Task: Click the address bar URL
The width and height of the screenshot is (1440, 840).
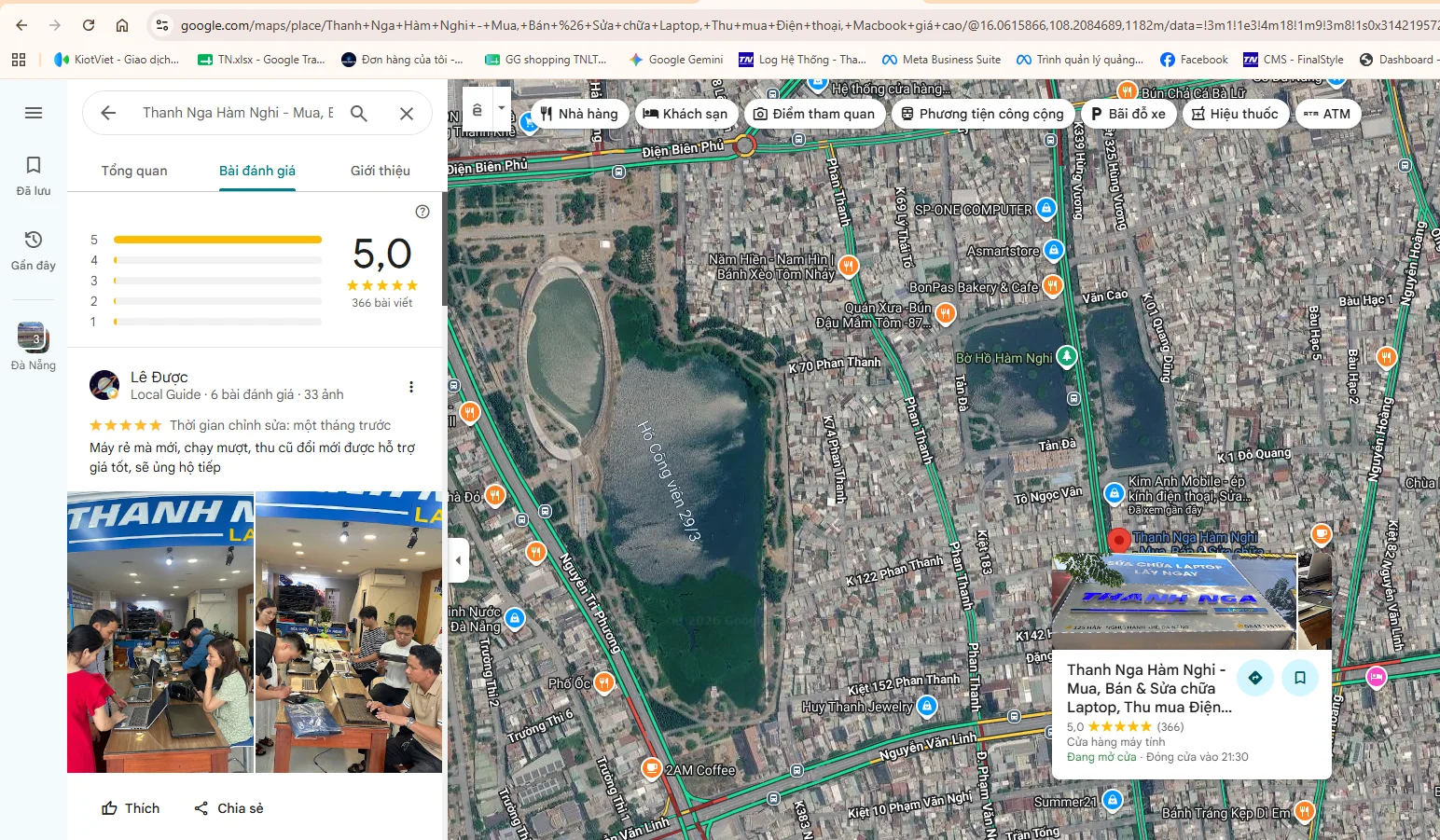Action: click(810, 25)
